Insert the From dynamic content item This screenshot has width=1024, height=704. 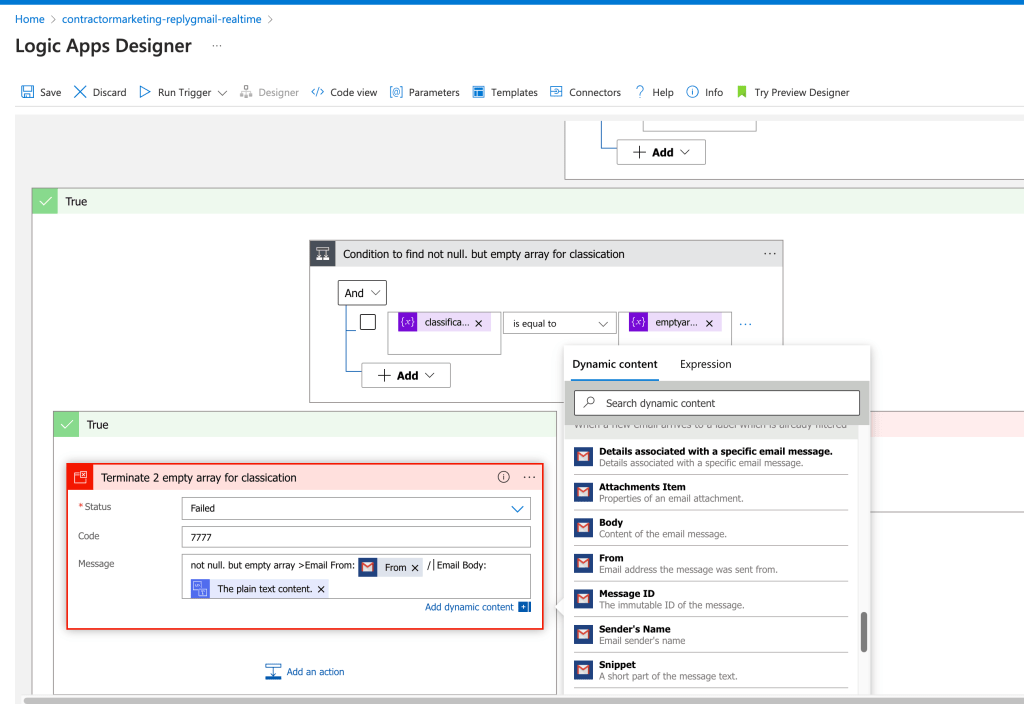click(x=711, y=564)
